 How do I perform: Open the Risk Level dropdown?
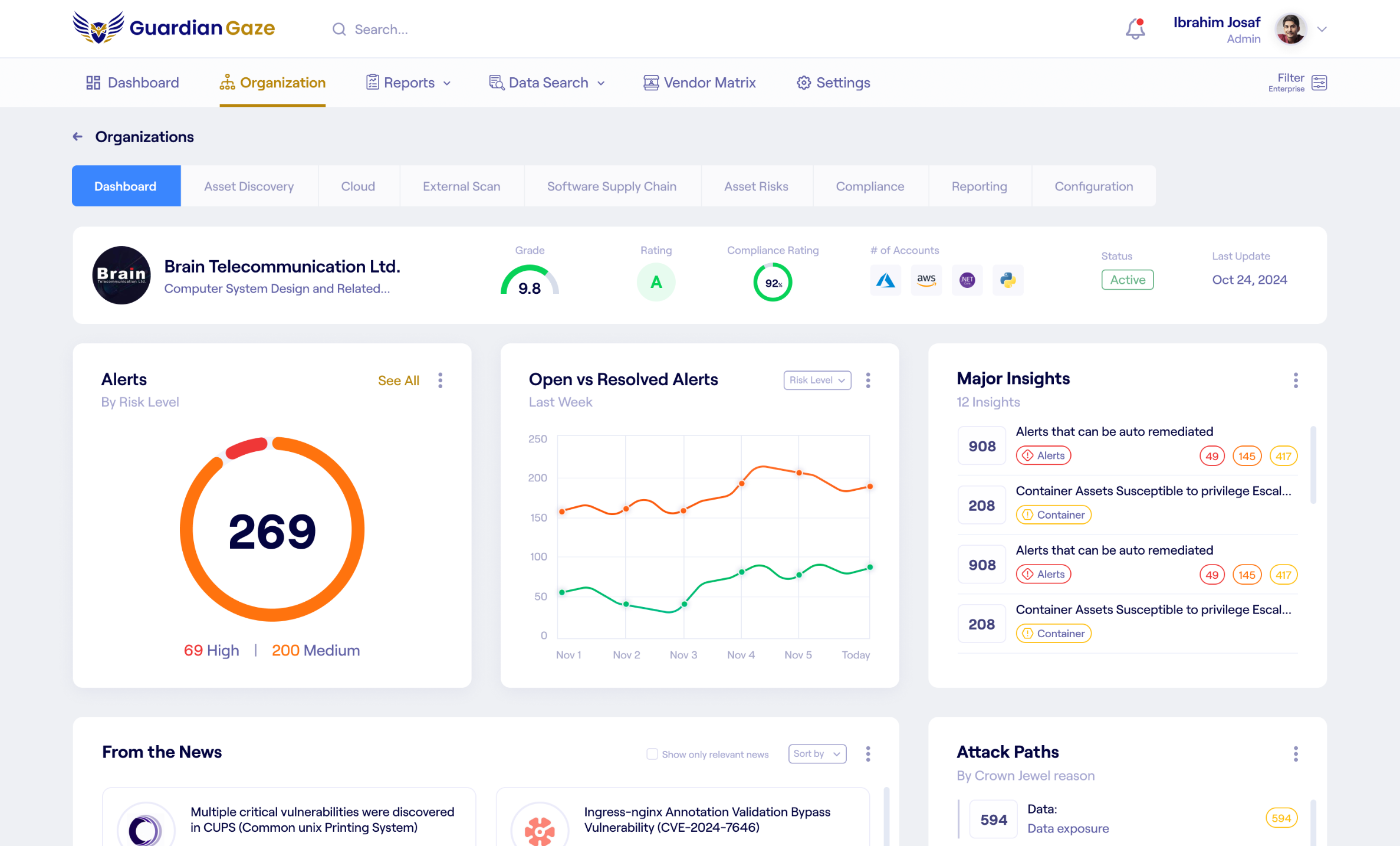[x=817, y=380]
